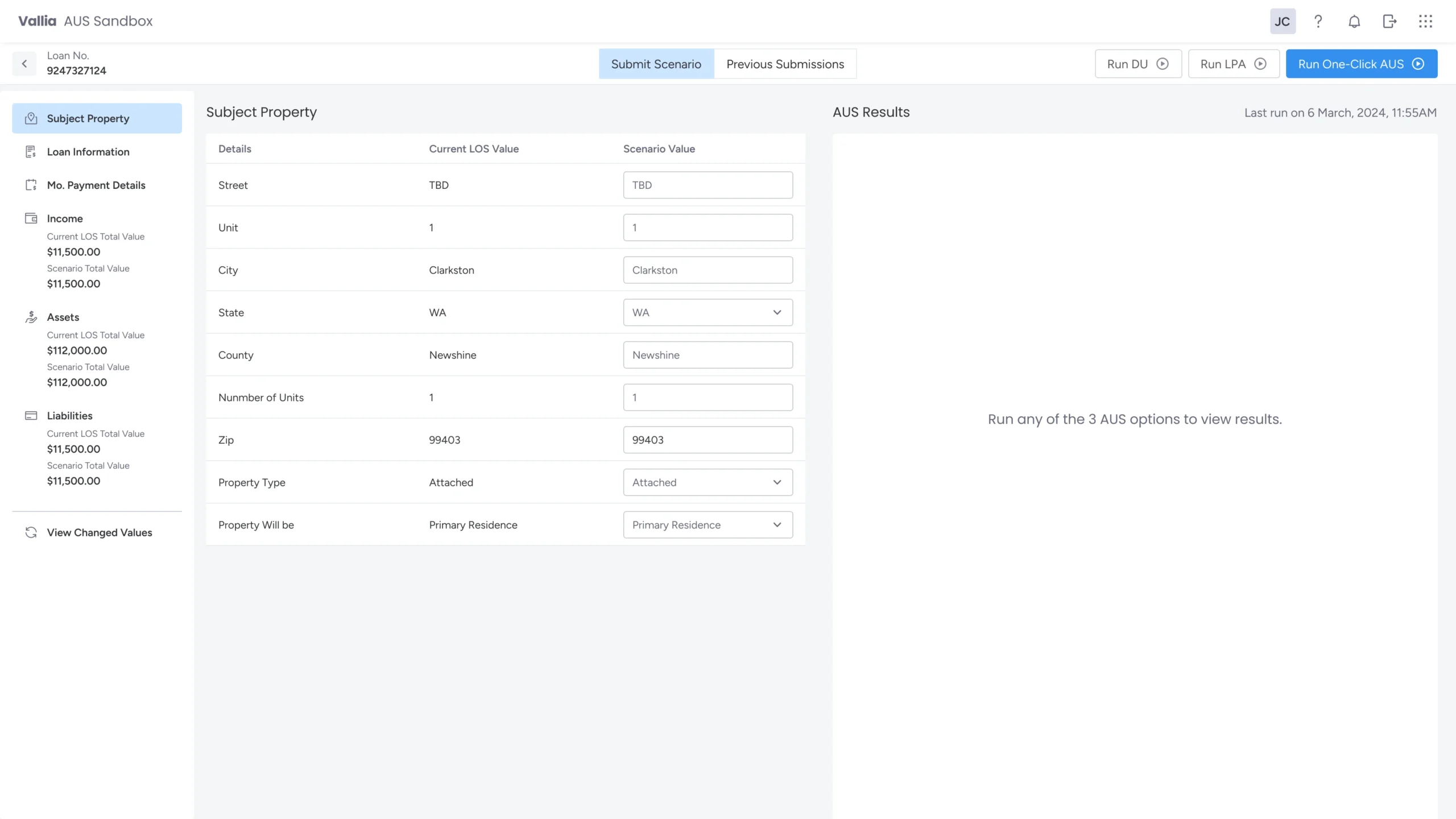Screen dimensions: 1456x819
Task: Click the Zip scenario value field
Action: (708, 440)
